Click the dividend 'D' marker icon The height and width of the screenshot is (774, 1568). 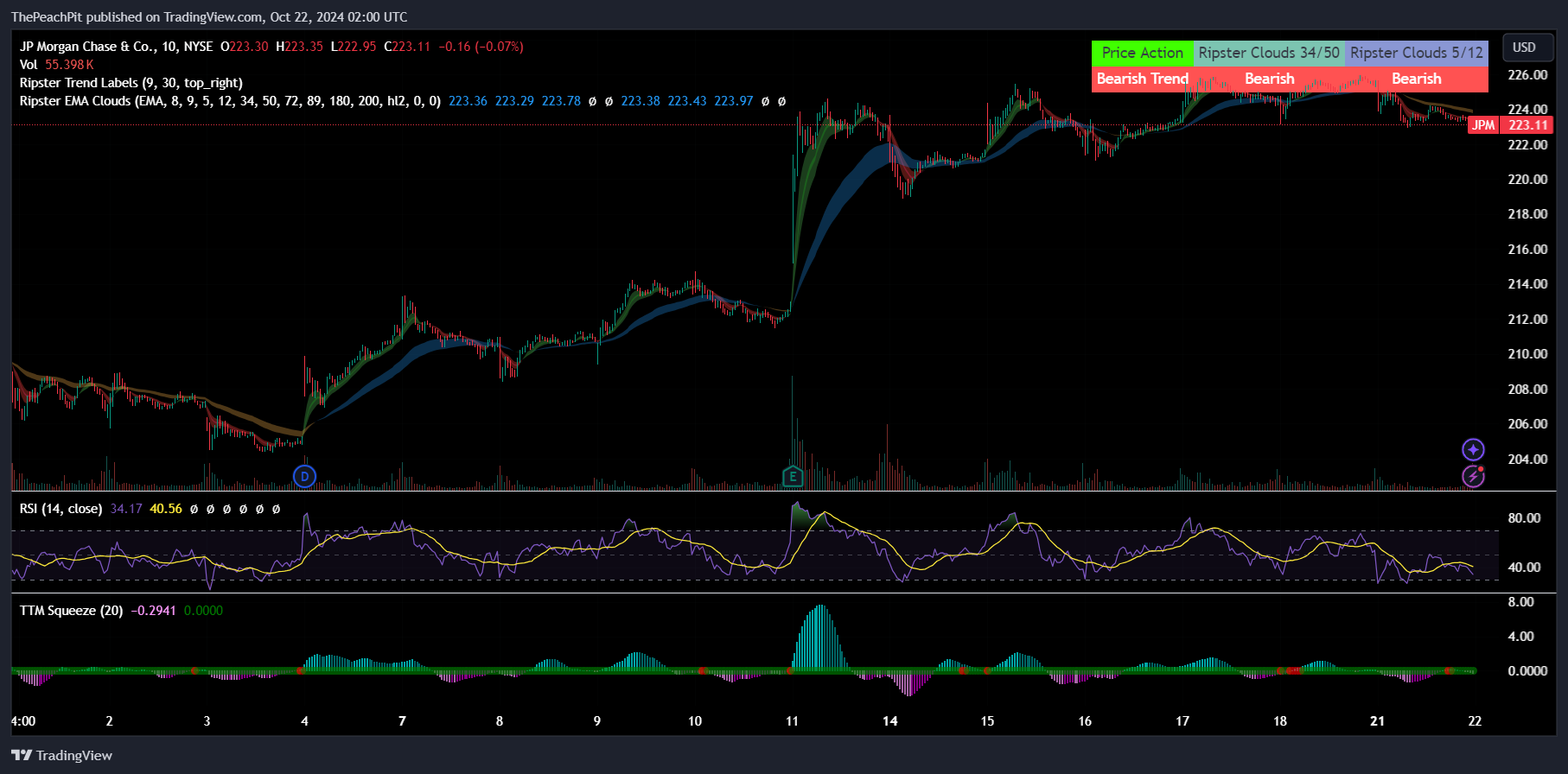pos(304,476)
